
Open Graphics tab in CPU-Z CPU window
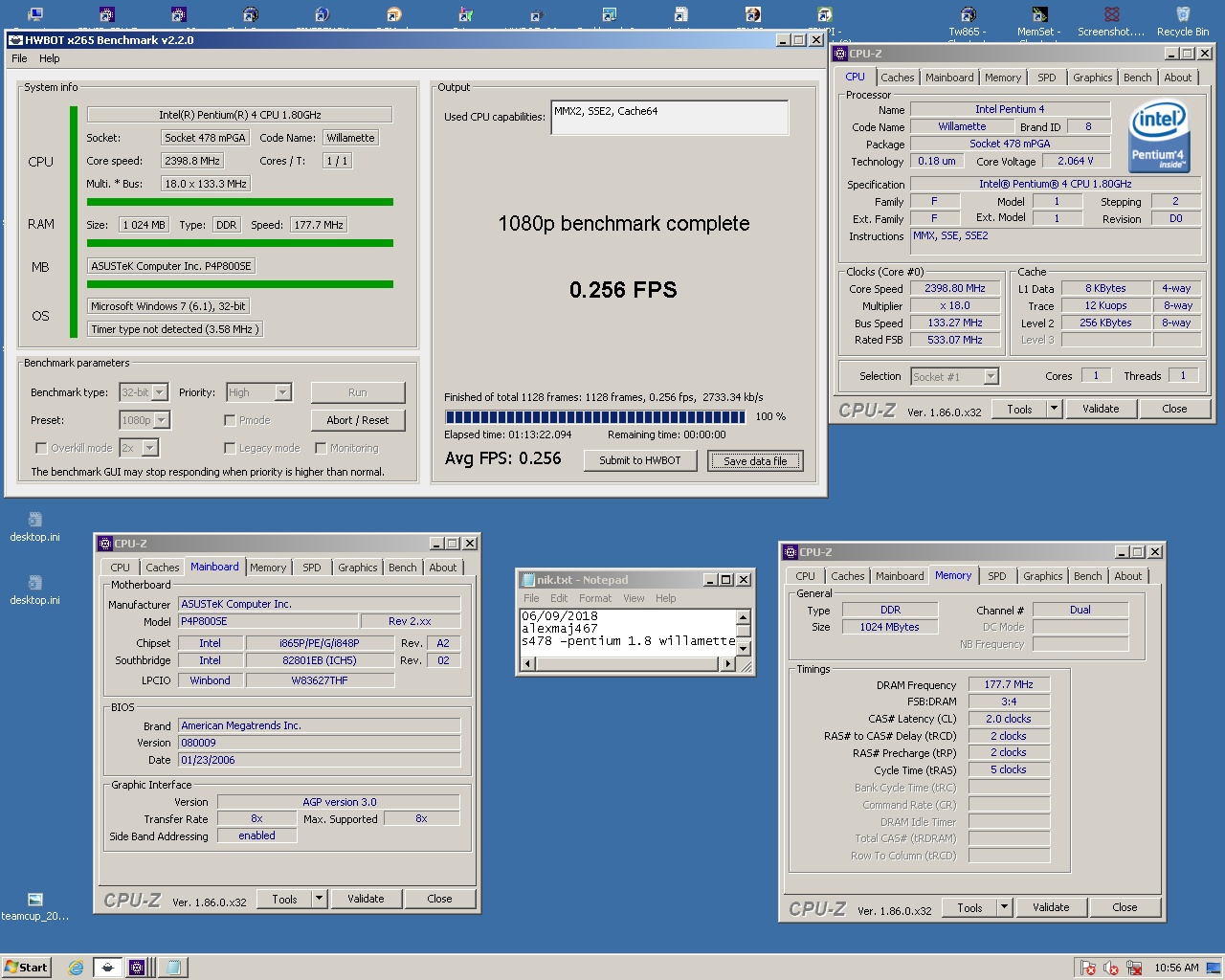1093,78
